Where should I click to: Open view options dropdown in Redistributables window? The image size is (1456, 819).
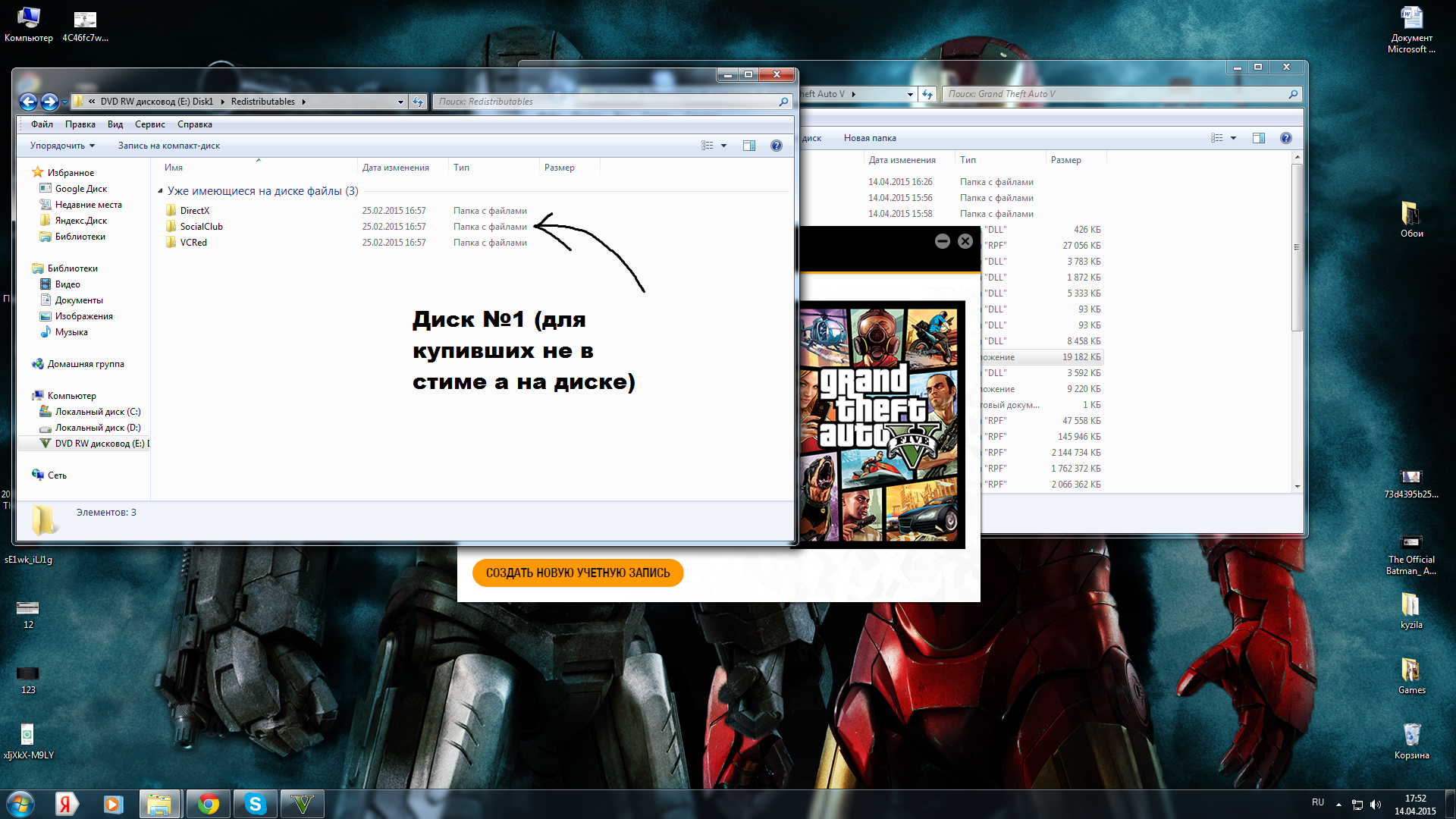(723, 146)
